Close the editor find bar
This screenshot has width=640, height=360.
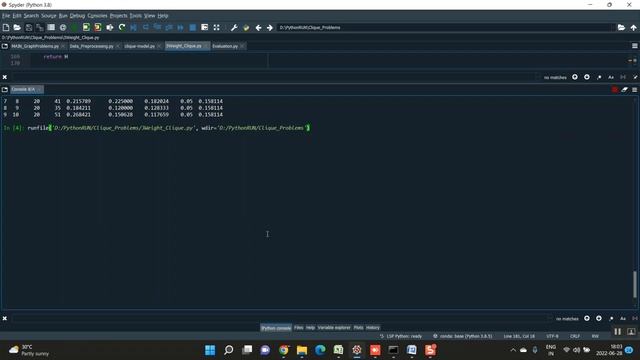(4, 77)
